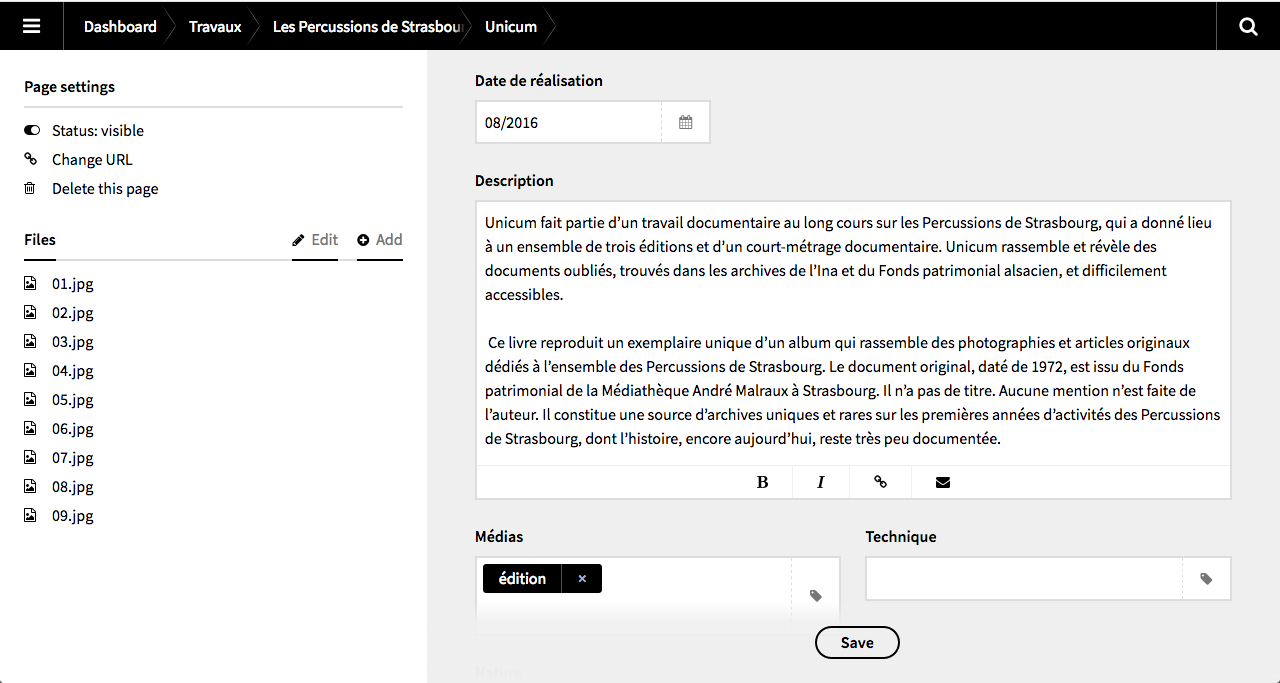1280x683 pixels.
Task: Click the calendar icon in date field
Action: (x=686, y=123)
